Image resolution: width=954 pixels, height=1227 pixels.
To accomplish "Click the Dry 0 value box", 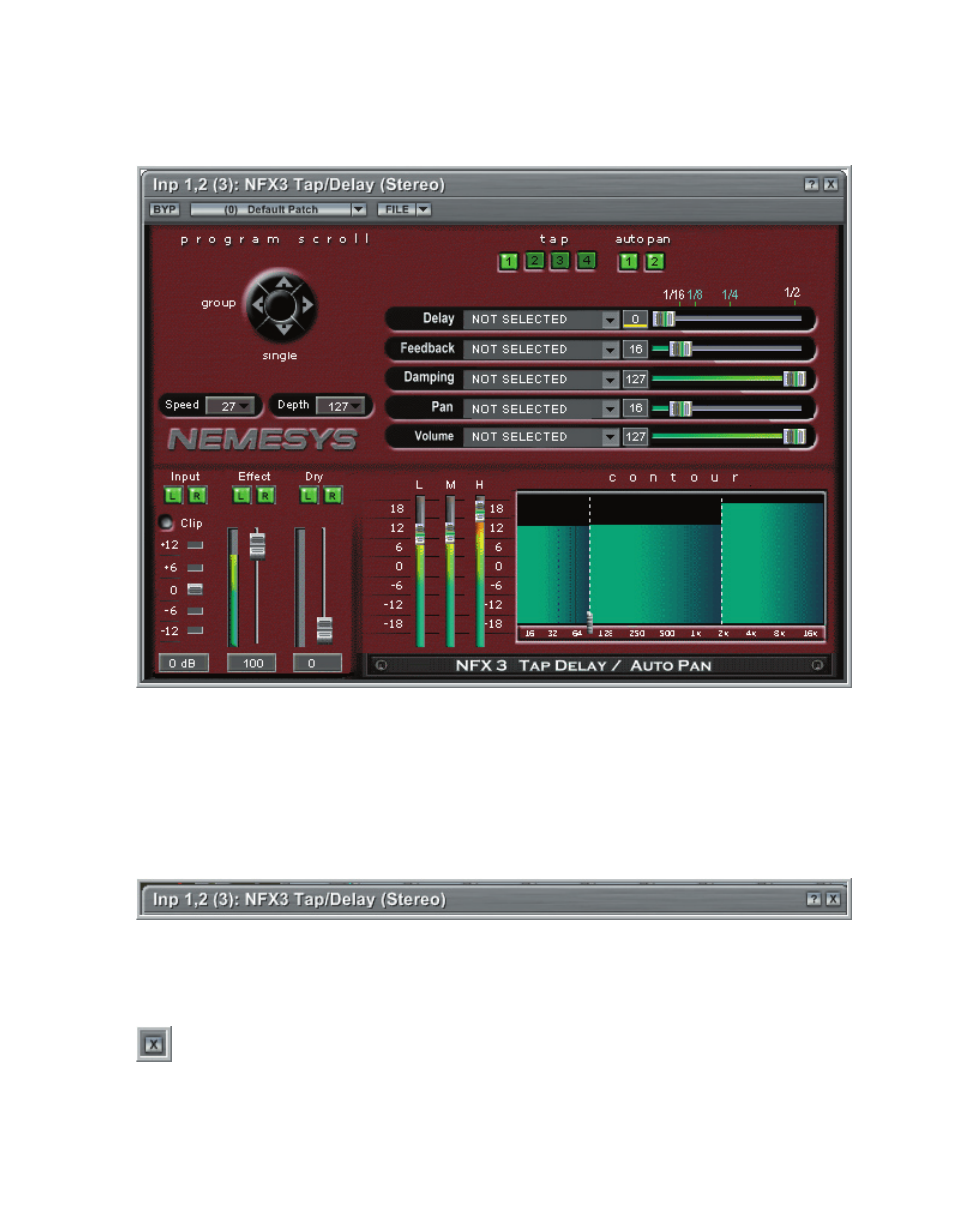I will coord(318,663).
